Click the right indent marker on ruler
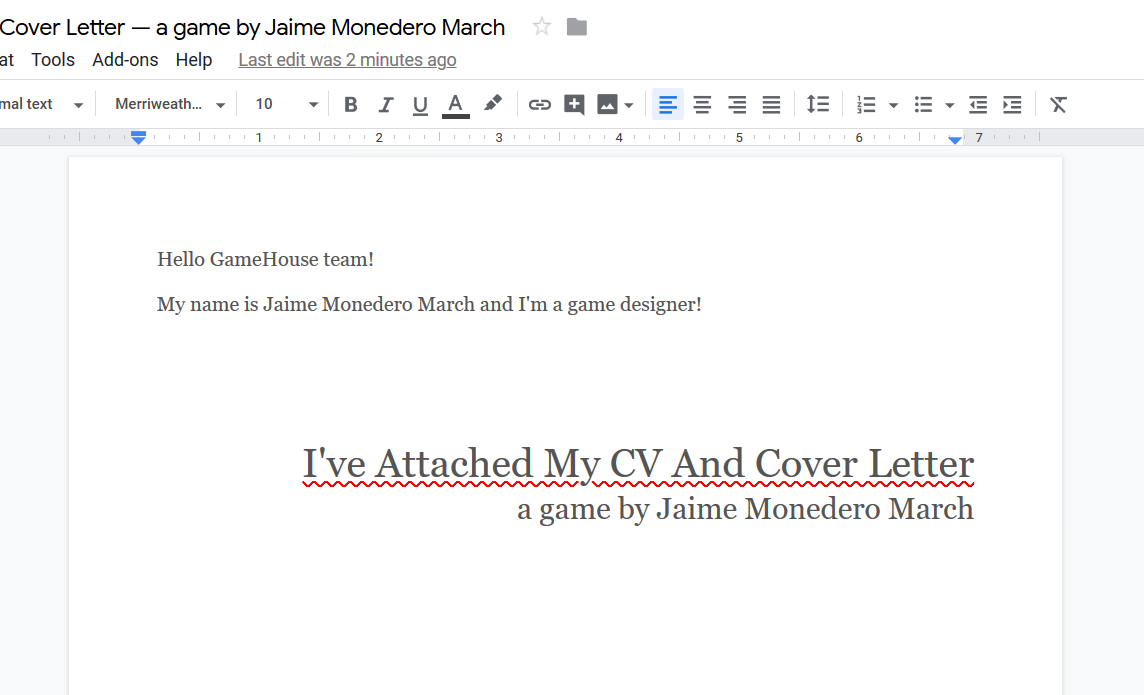1144x695 pixels. click(x=955, y=139)
